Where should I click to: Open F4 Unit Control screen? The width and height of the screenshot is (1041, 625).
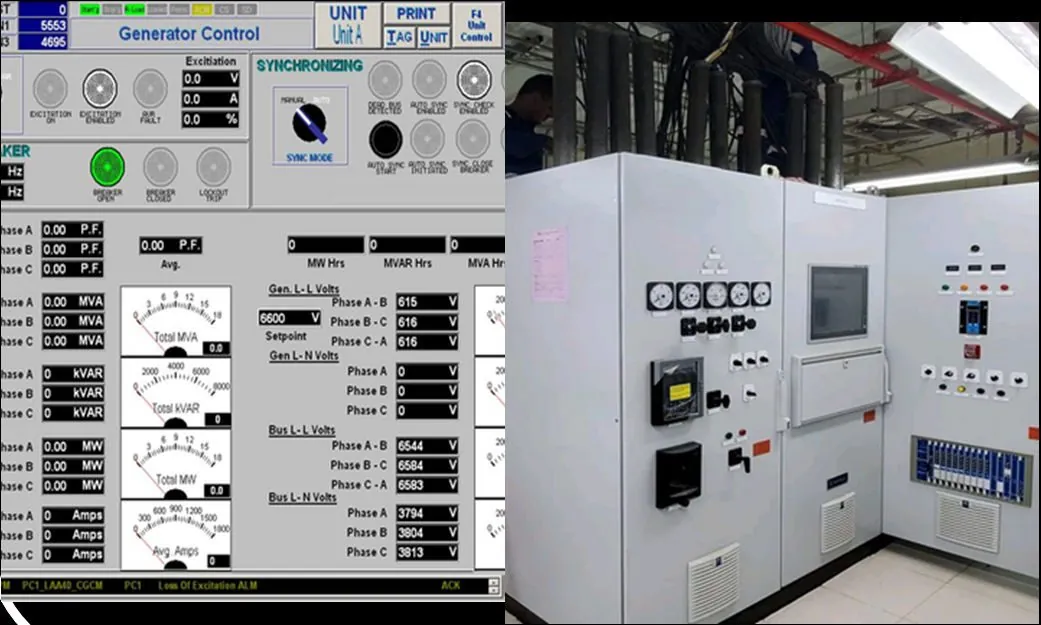point(477,25)
